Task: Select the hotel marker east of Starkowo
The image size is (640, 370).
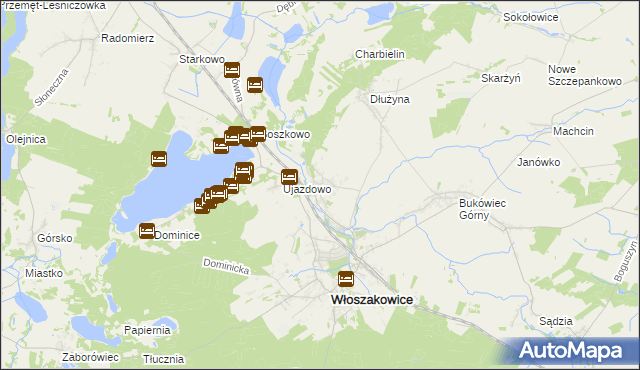Action: pyautogui.click(x=255, y=85)
